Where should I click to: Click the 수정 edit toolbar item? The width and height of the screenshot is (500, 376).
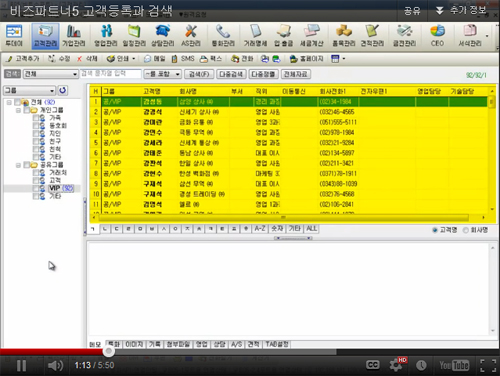click(59, 59)
